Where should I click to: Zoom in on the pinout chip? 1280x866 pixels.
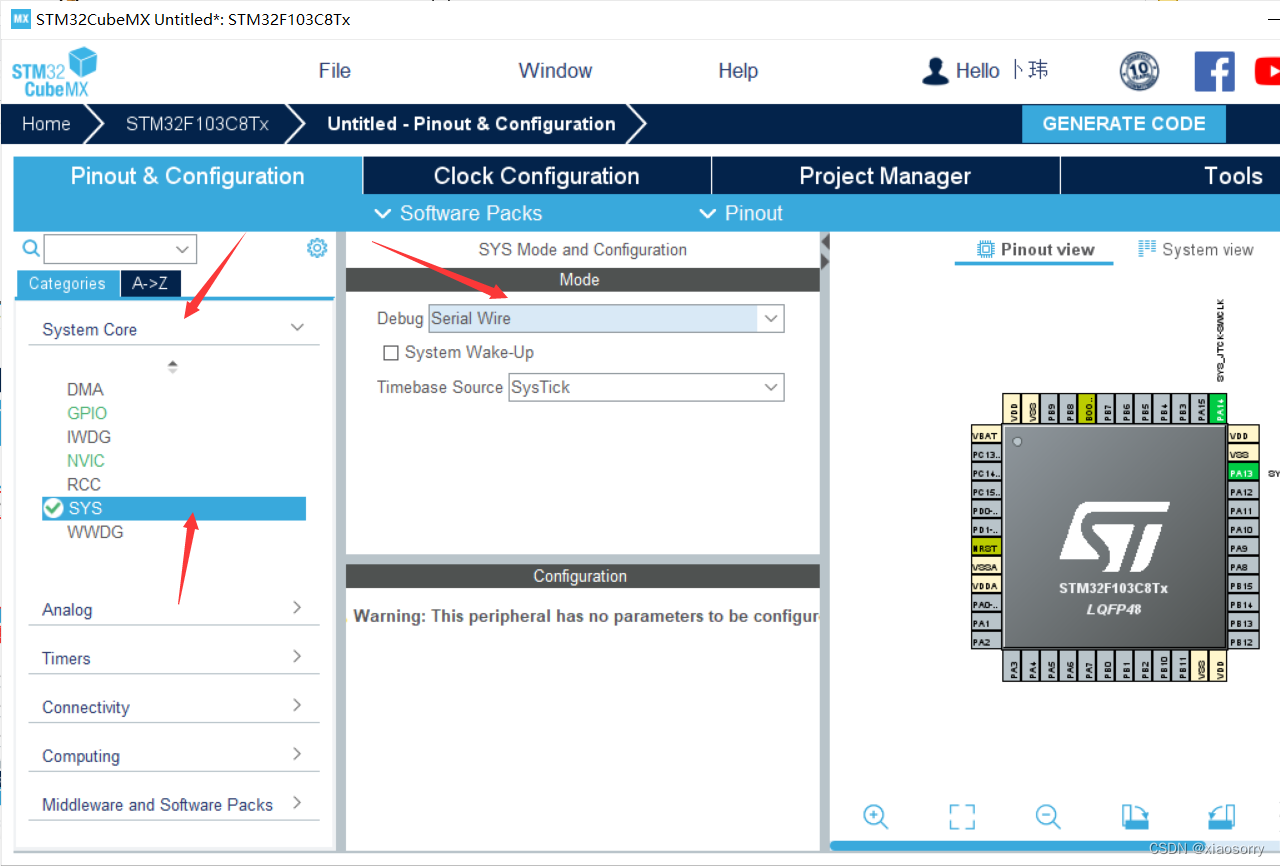(875, 816)
